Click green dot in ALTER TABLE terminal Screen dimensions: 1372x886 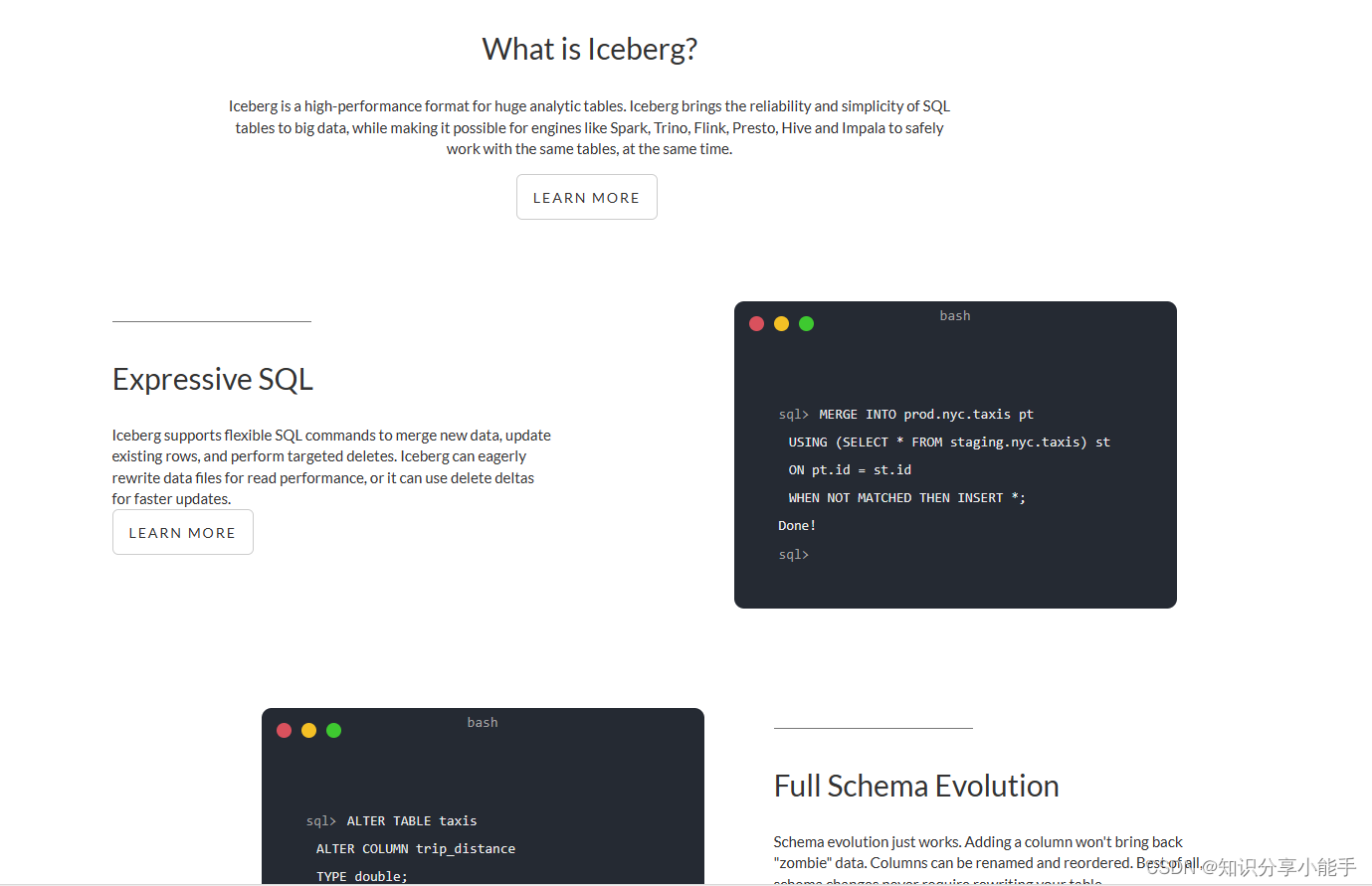[333, 730]
